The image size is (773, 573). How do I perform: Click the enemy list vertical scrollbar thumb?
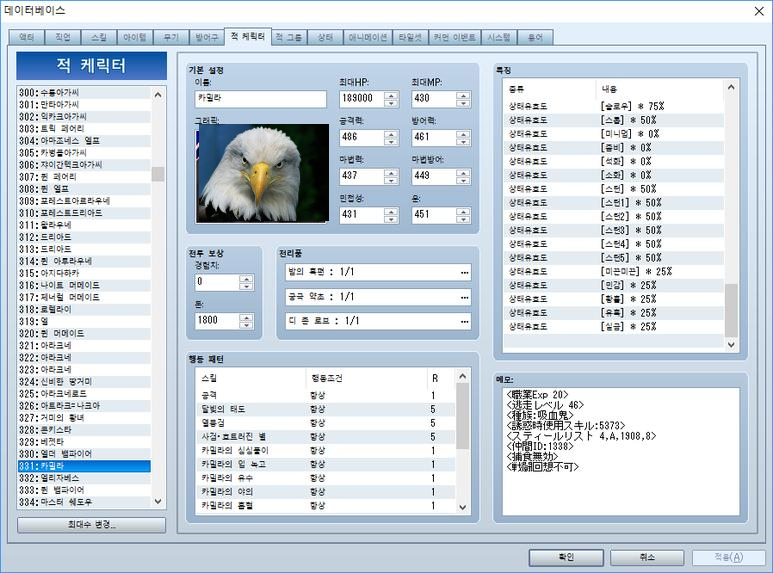158,174
